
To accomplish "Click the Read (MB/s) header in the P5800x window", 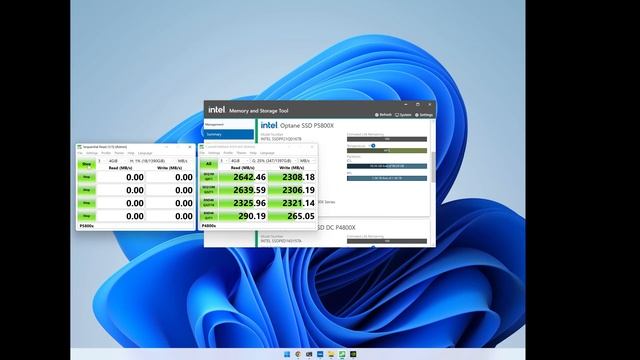I will (120, 168).
